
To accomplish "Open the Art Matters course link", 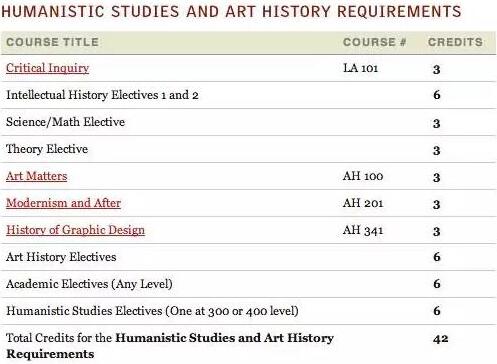I will pos(37,176).
